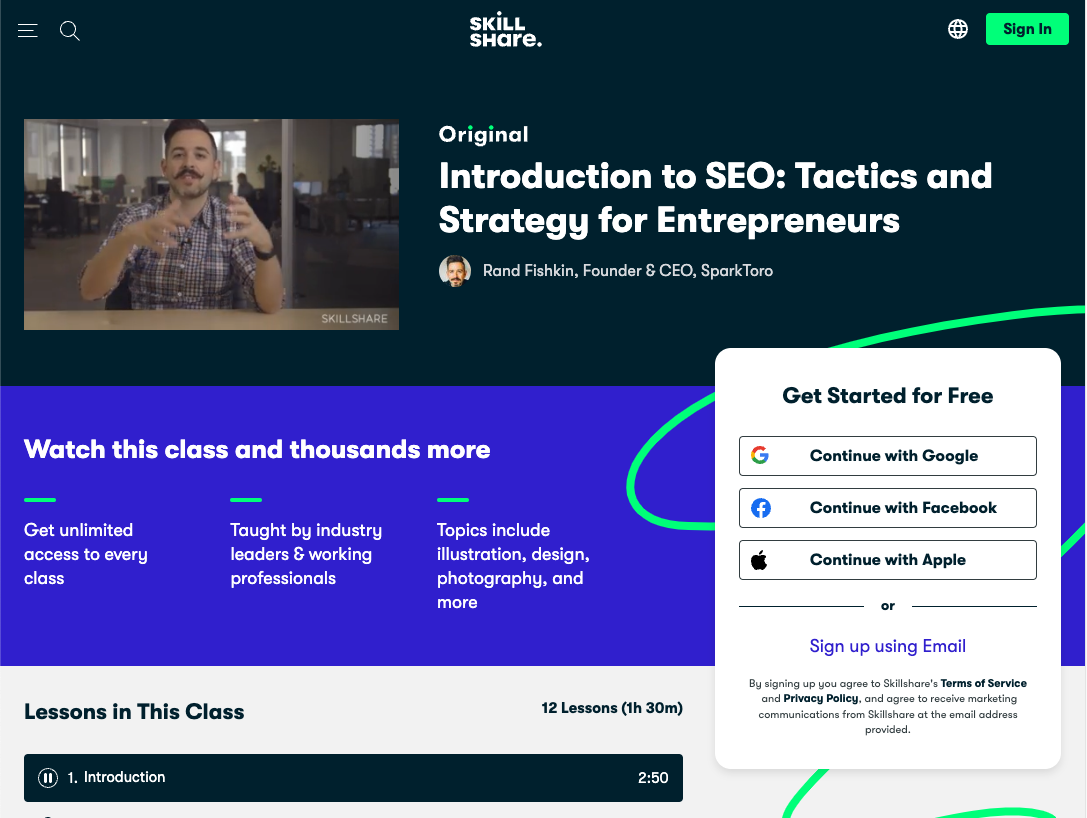Open search with the magnifier icon
The width and height of the screenshot is (1087, 818).
tap(69, 31)
